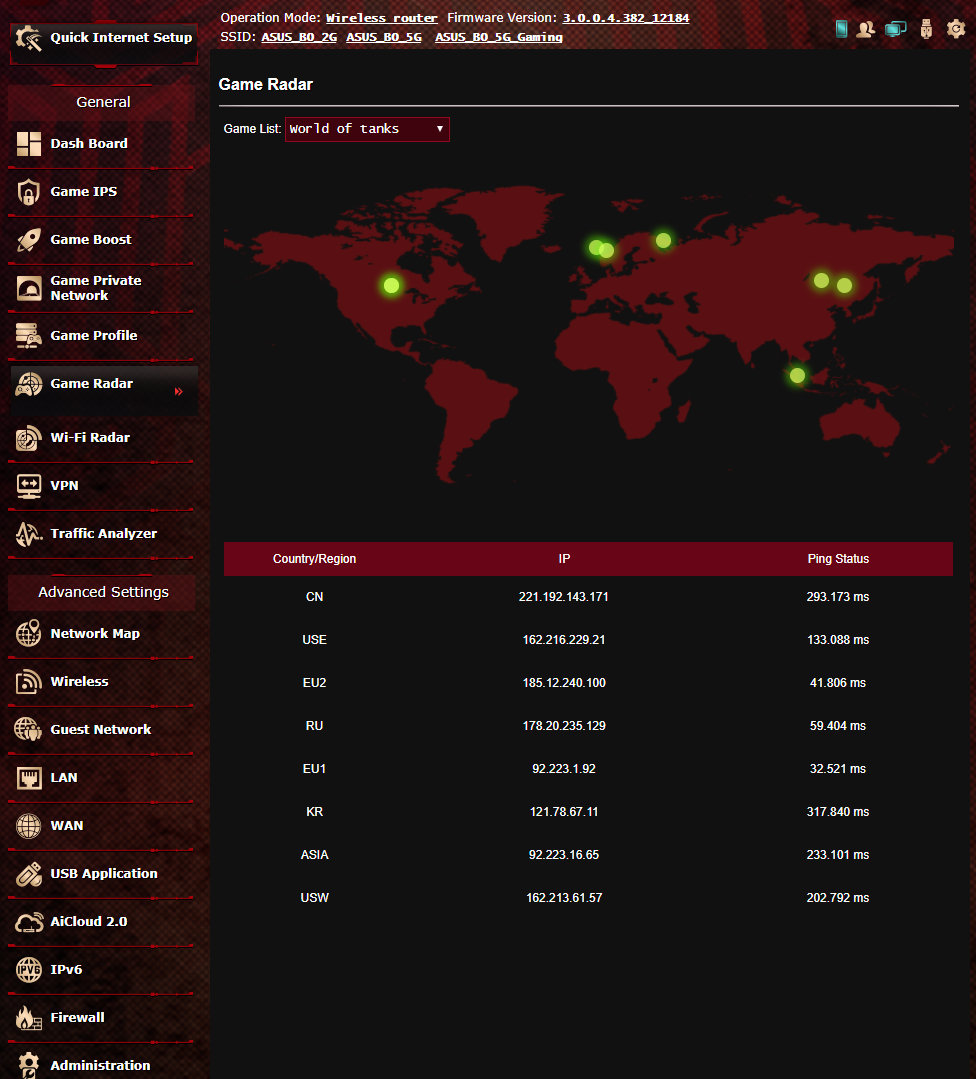This screenshot has height=1079, width=976.
Task: Go to the VPN menu label
Action: pos(64,486)
